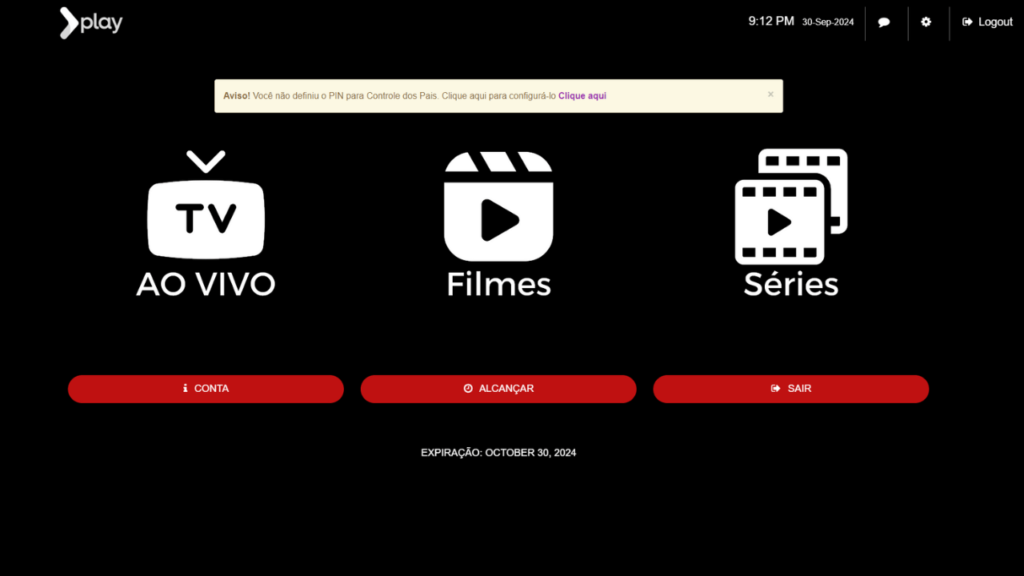Open the settings gear icon
The image size is (1024, 576).
click(926, 22)
